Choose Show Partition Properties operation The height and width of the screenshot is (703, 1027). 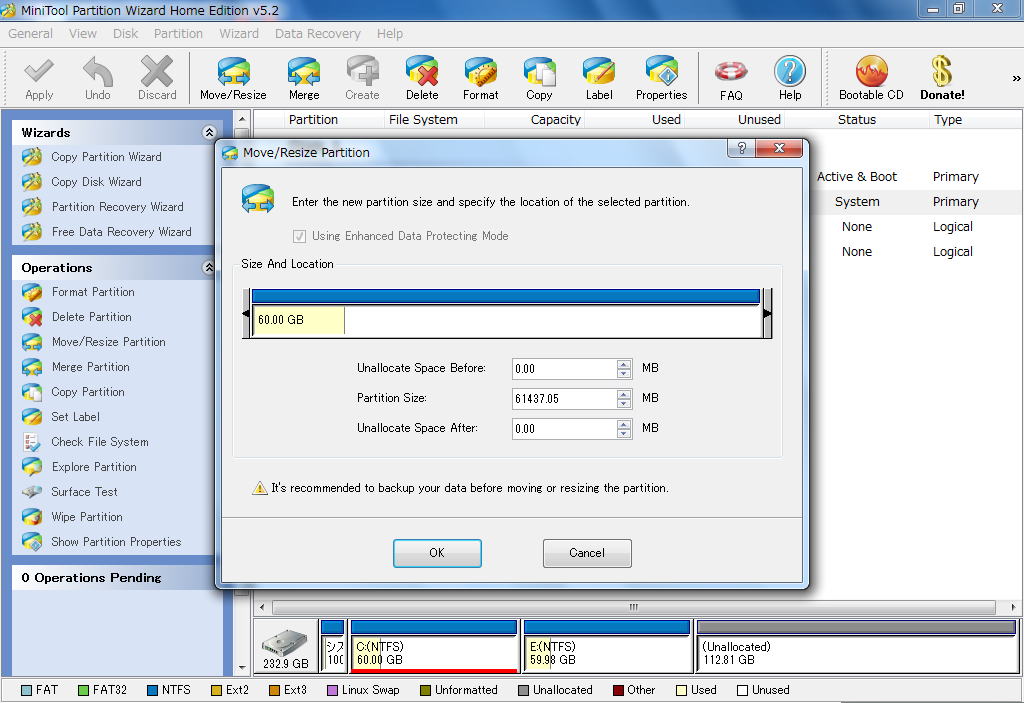click(116, 542)
